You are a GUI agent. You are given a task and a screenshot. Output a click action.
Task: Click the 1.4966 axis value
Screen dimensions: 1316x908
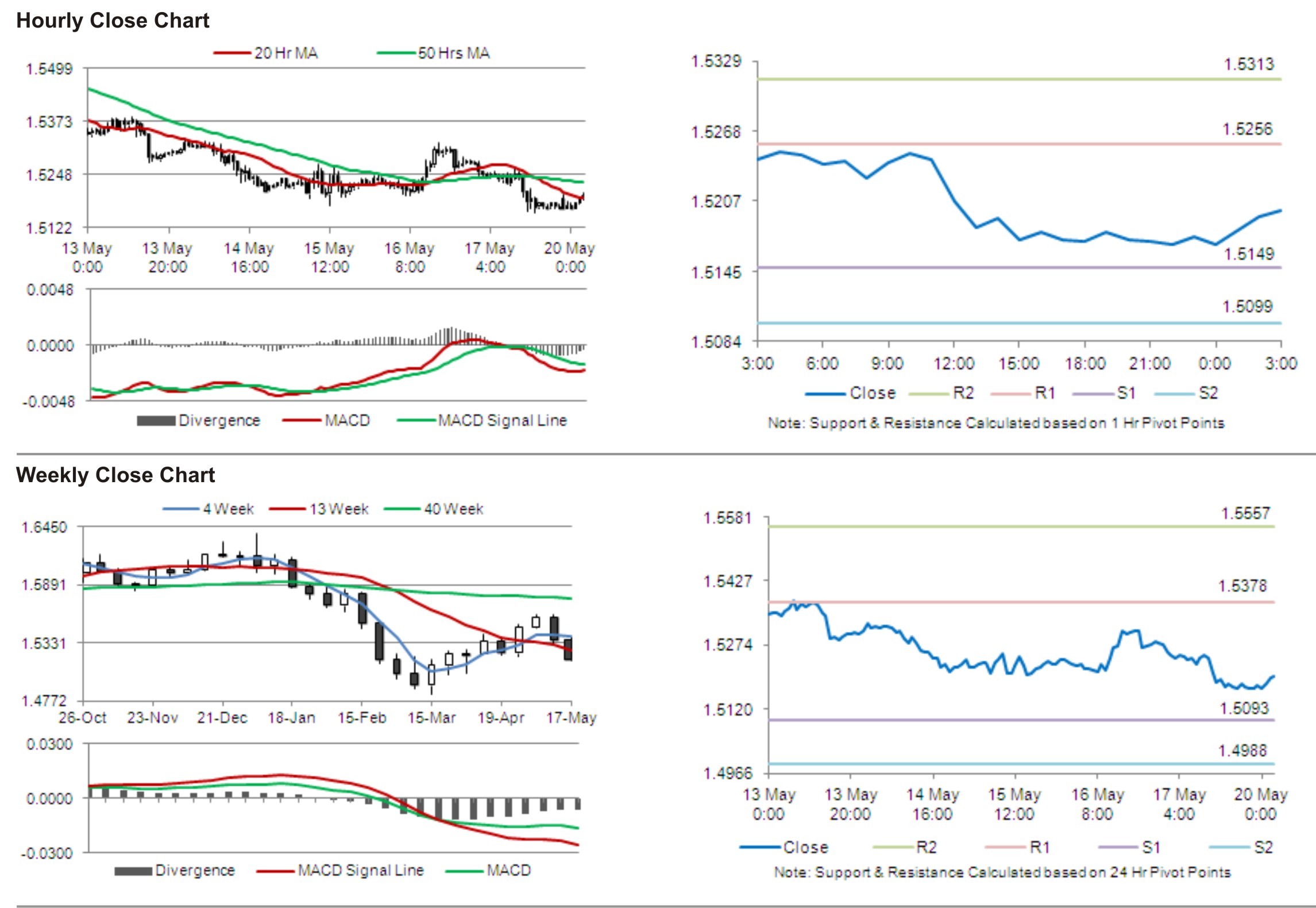728,774
